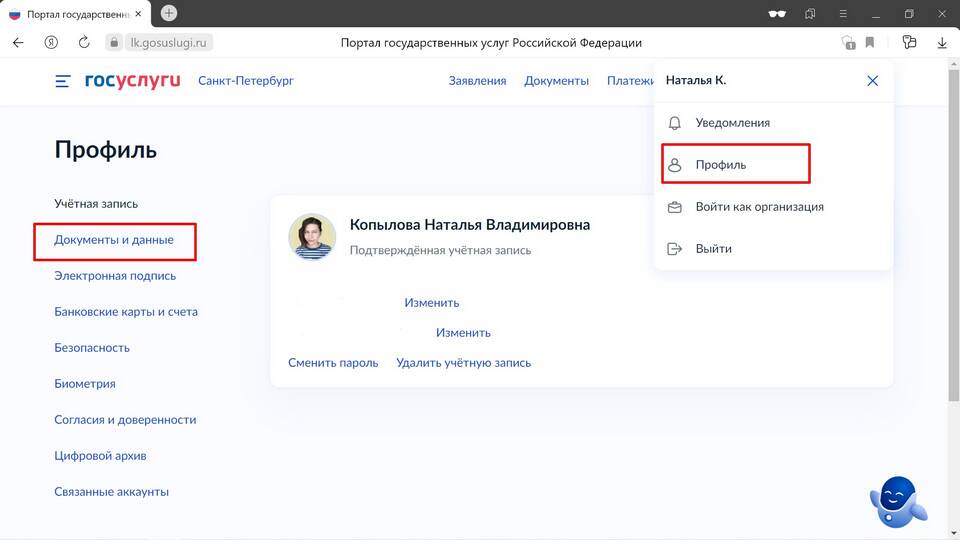
Task: Open the Заявления top navigation tab
Action: click(x=477, y=81)
